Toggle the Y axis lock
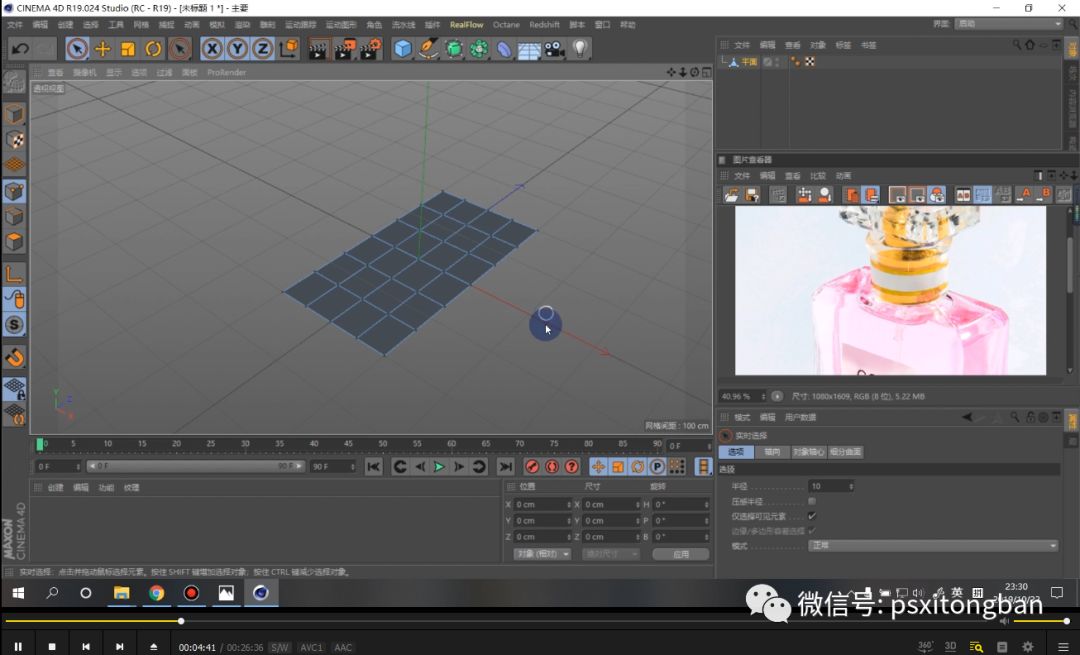This screenshot has width=1080, height=655. point(237,48)
